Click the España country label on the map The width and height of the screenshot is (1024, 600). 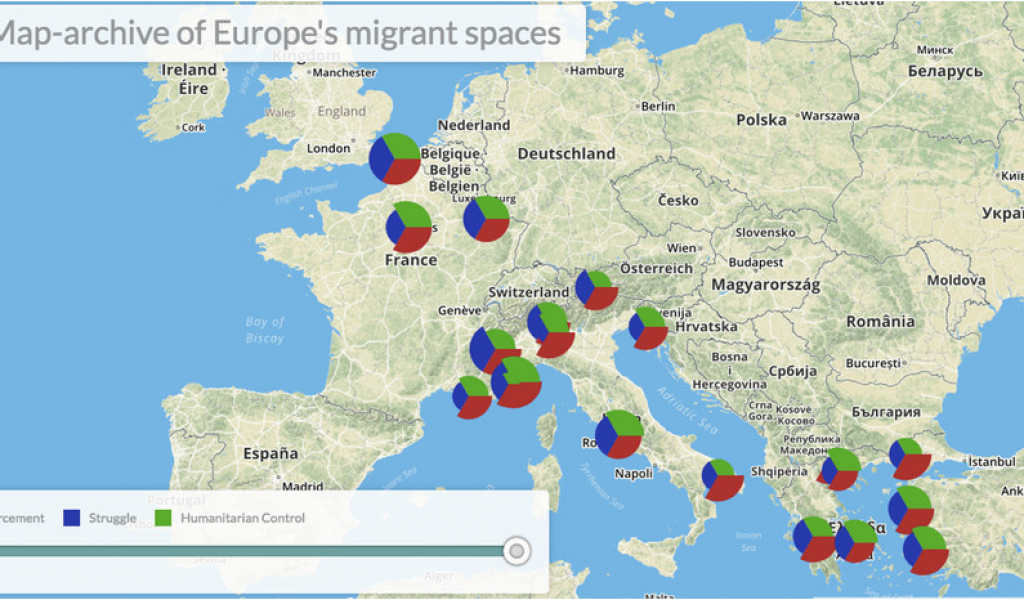click(270, 453)
